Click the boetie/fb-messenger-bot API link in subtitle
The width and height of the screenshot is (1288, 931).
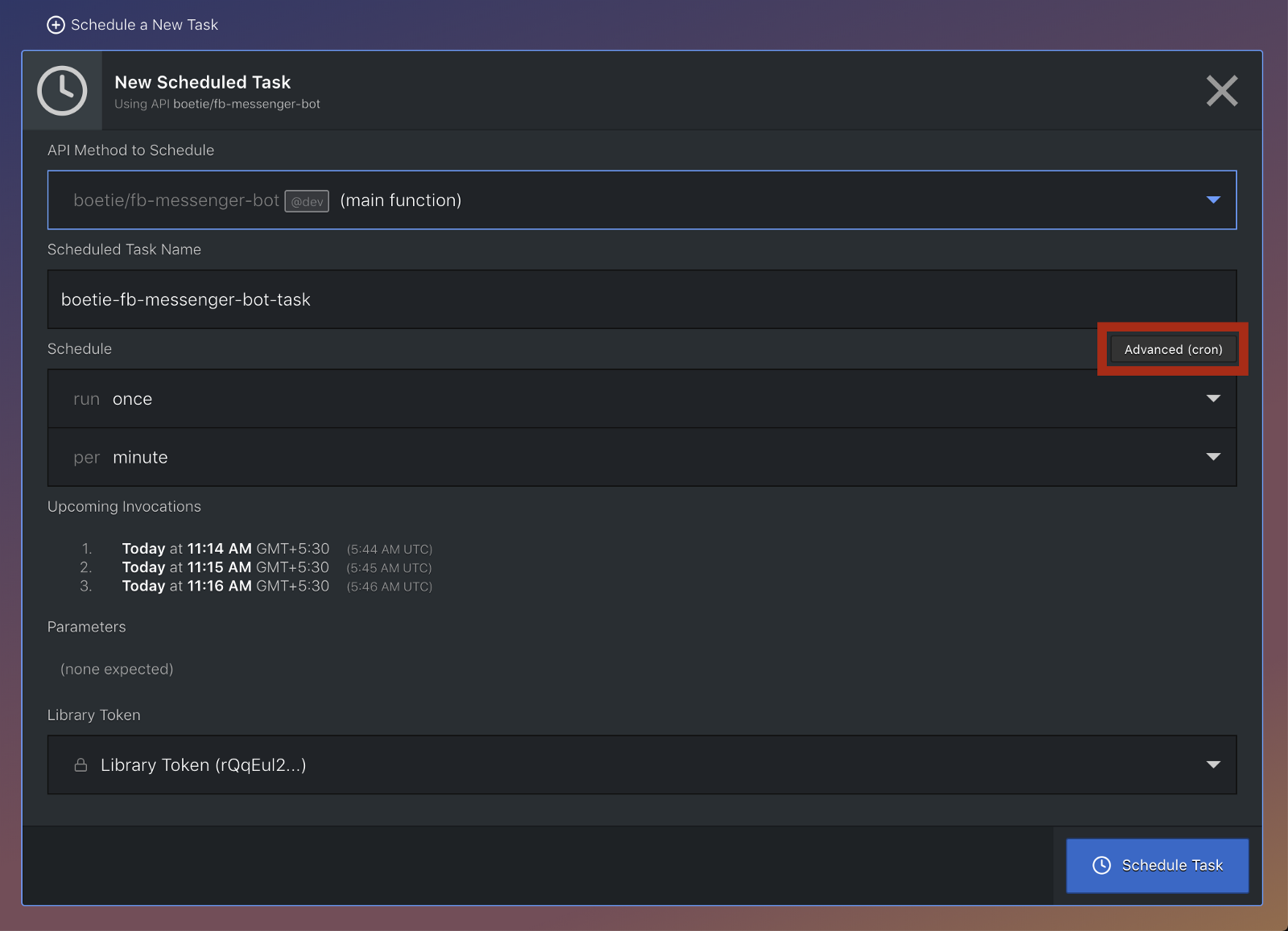[x=246, y=104]
